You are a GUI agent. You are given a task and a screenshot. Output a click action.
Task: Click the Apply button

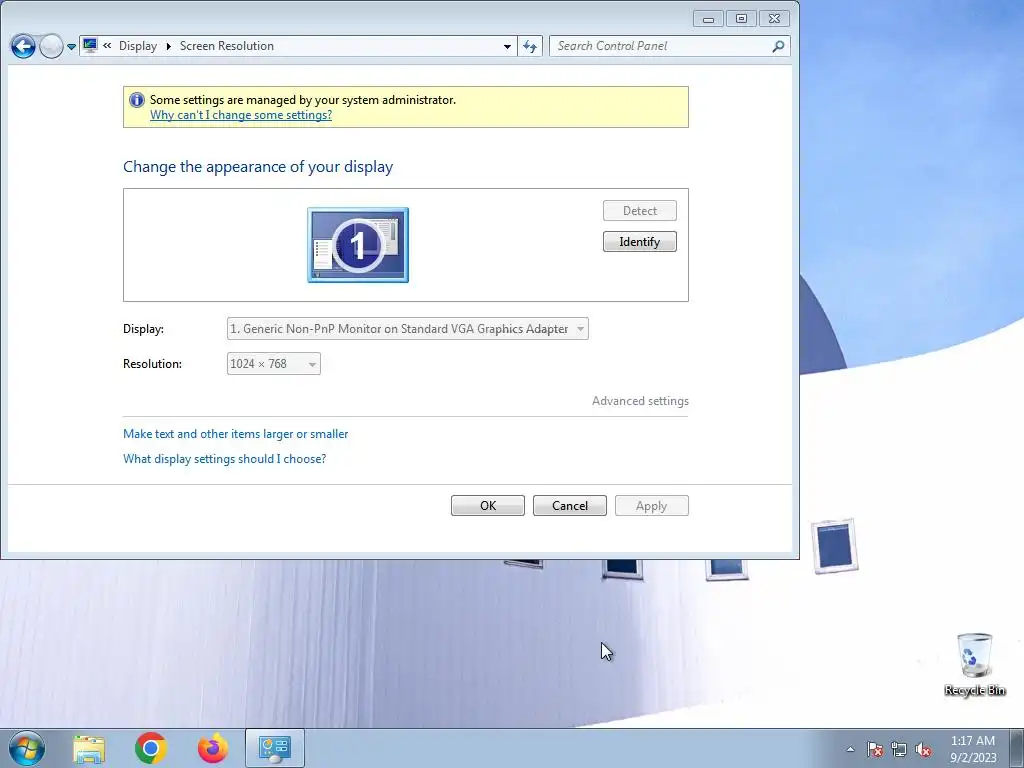[652, 505]
